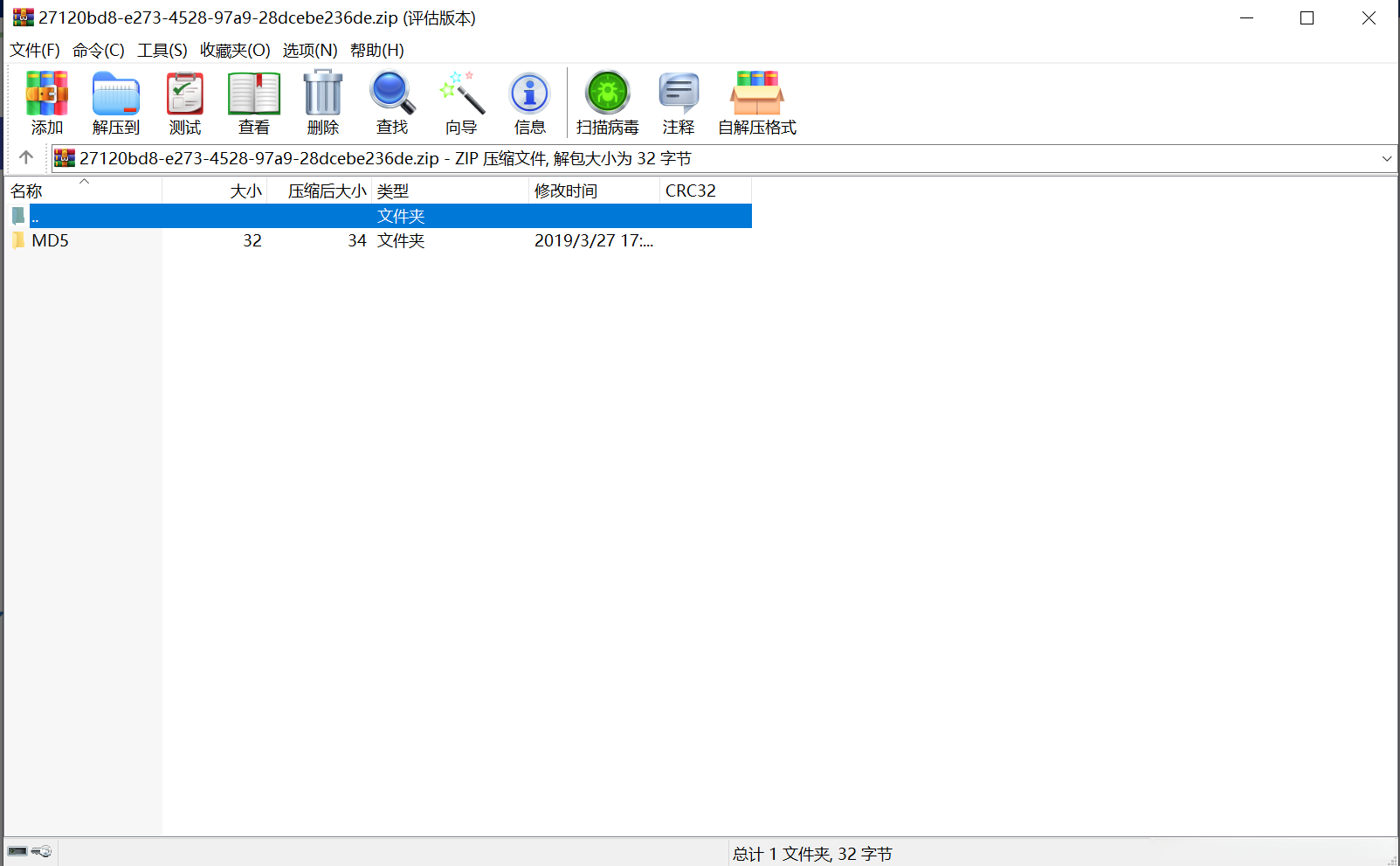This screenshot has height=866, width=1400.
Task: Click the drive icon in status bar
Action: [x=17, y=851]
